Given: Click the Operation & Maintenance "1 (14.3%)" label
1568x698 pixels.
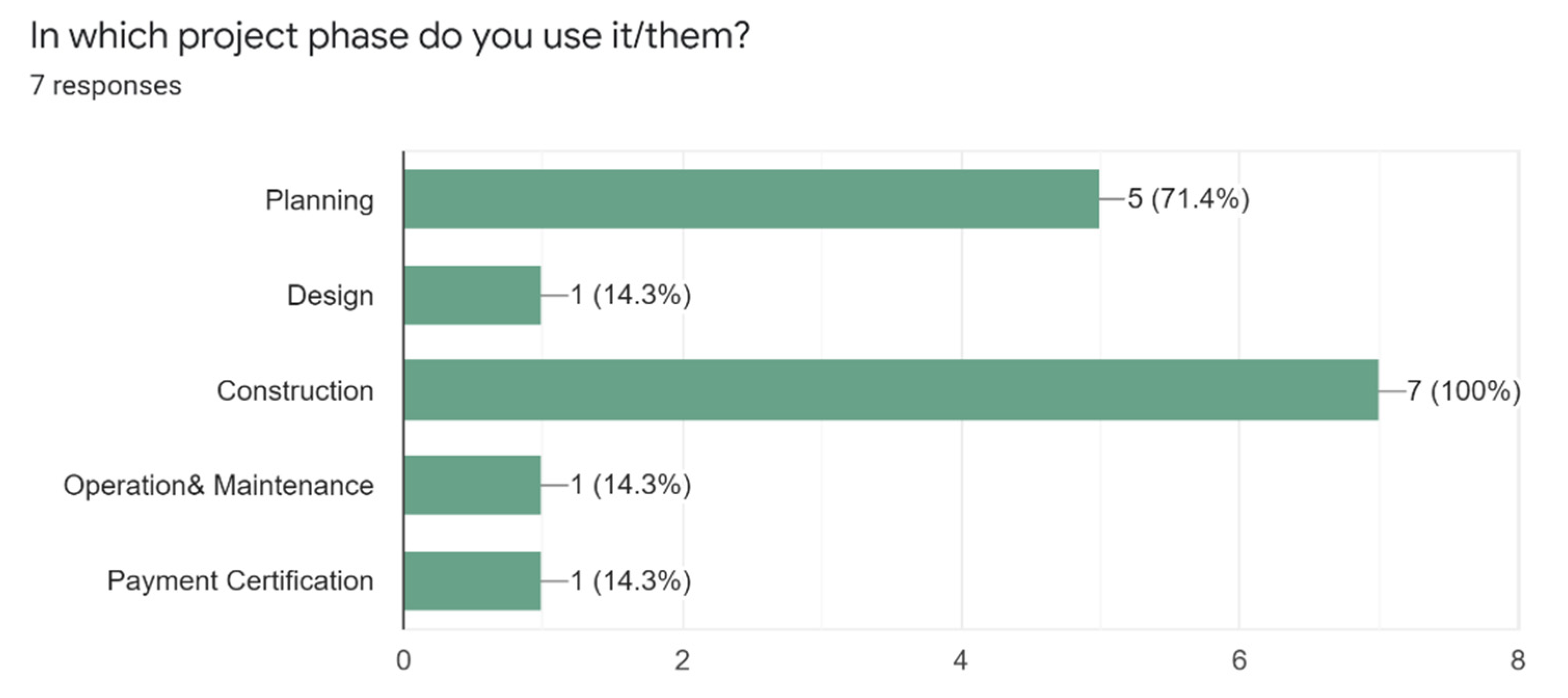Looking at the screenshot, I should pyautogui.click(x=631, y=485).
